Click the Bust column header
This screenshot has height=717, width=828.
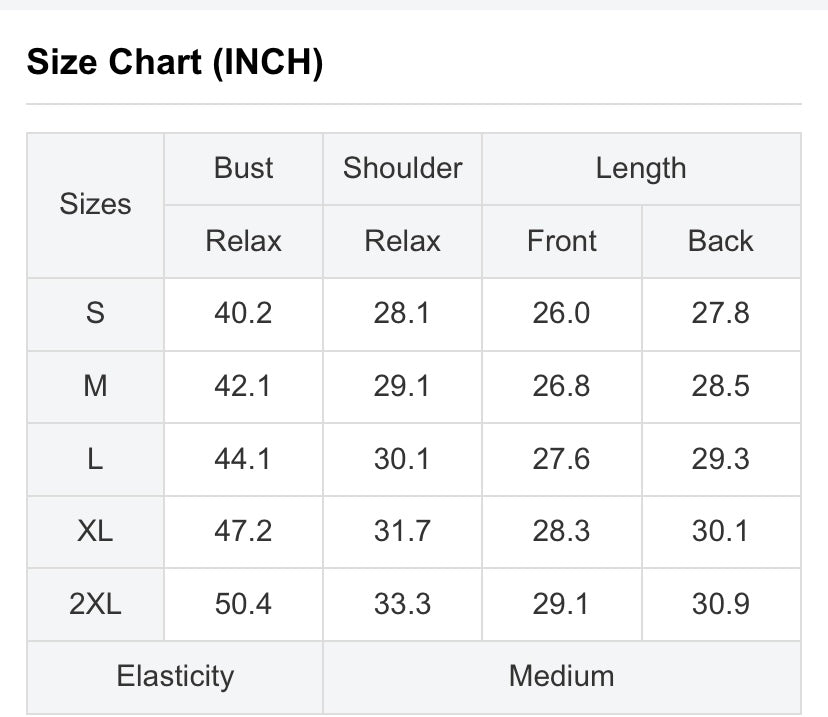tap(243, 168)
